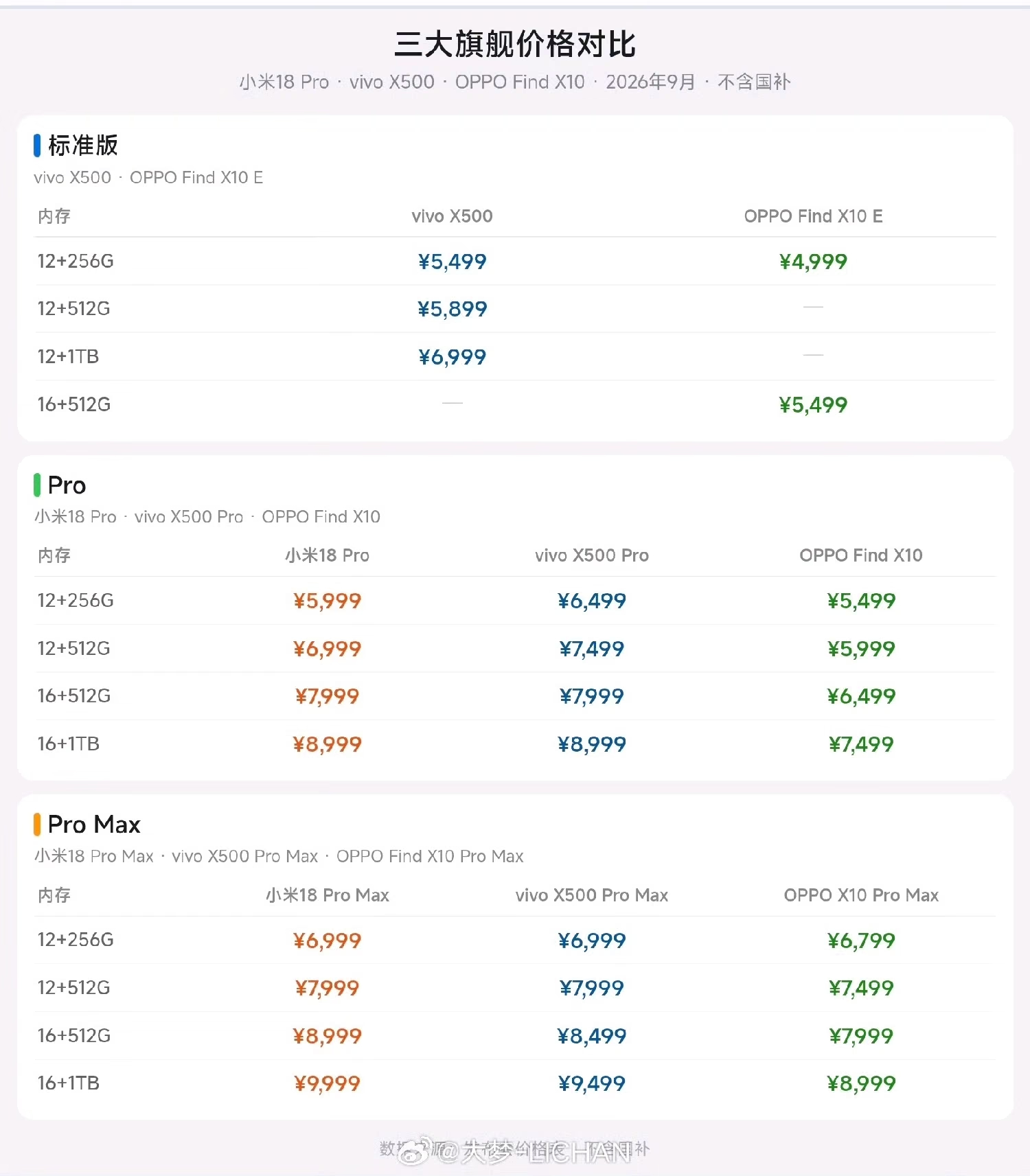Select 小米18 Pro Max 12+512G price ¥7,999
This screenshot has height=1176, width=1030.
(328, 988)
